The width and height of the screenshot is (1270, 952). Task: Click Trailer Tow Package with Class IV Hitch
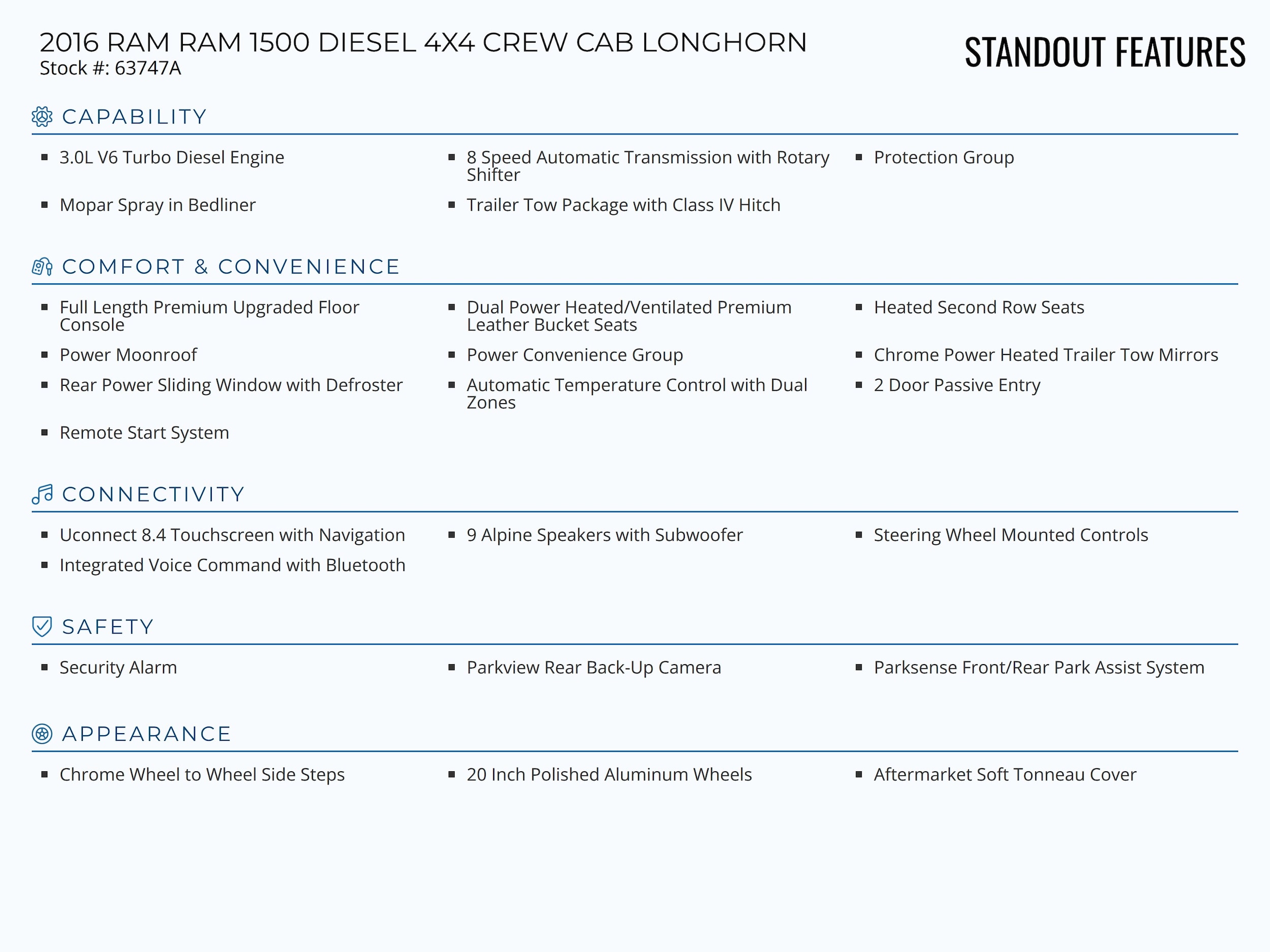point(623,205)
